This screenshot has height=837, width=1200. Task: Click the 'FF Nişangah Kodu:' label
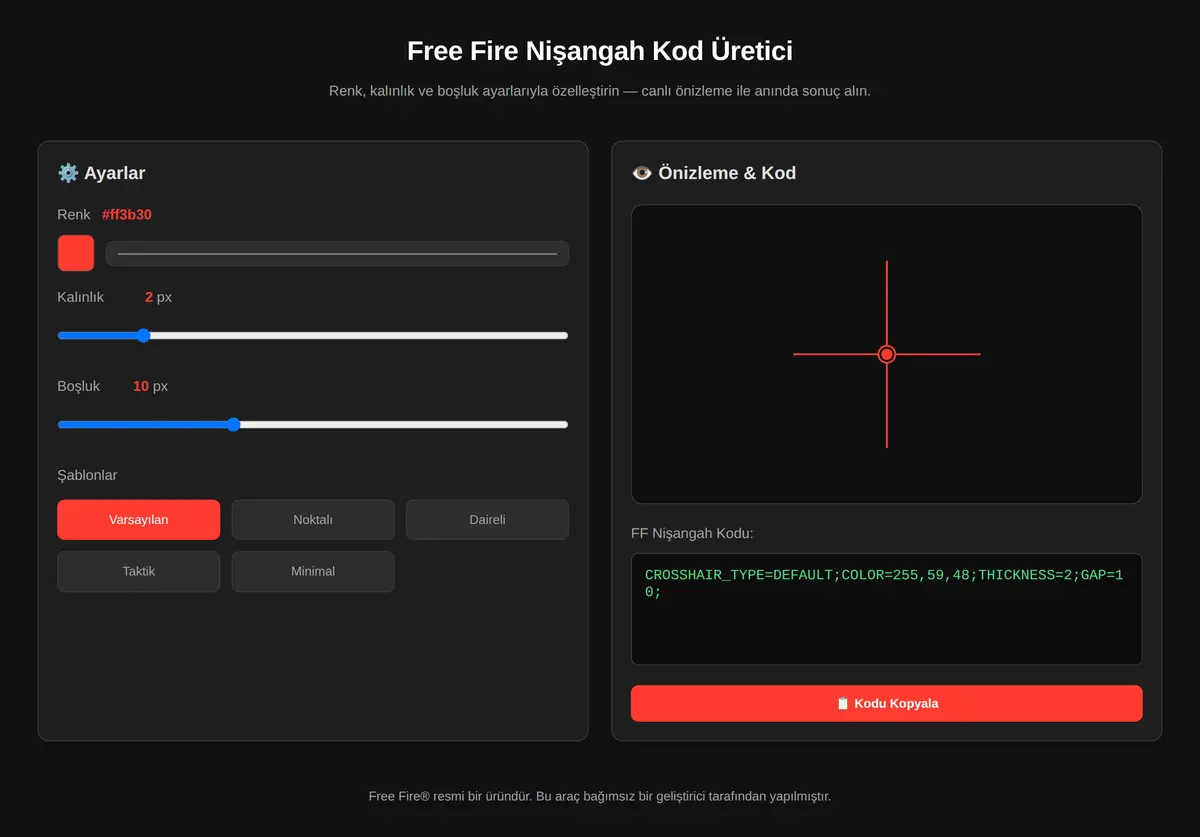point(692,533)
